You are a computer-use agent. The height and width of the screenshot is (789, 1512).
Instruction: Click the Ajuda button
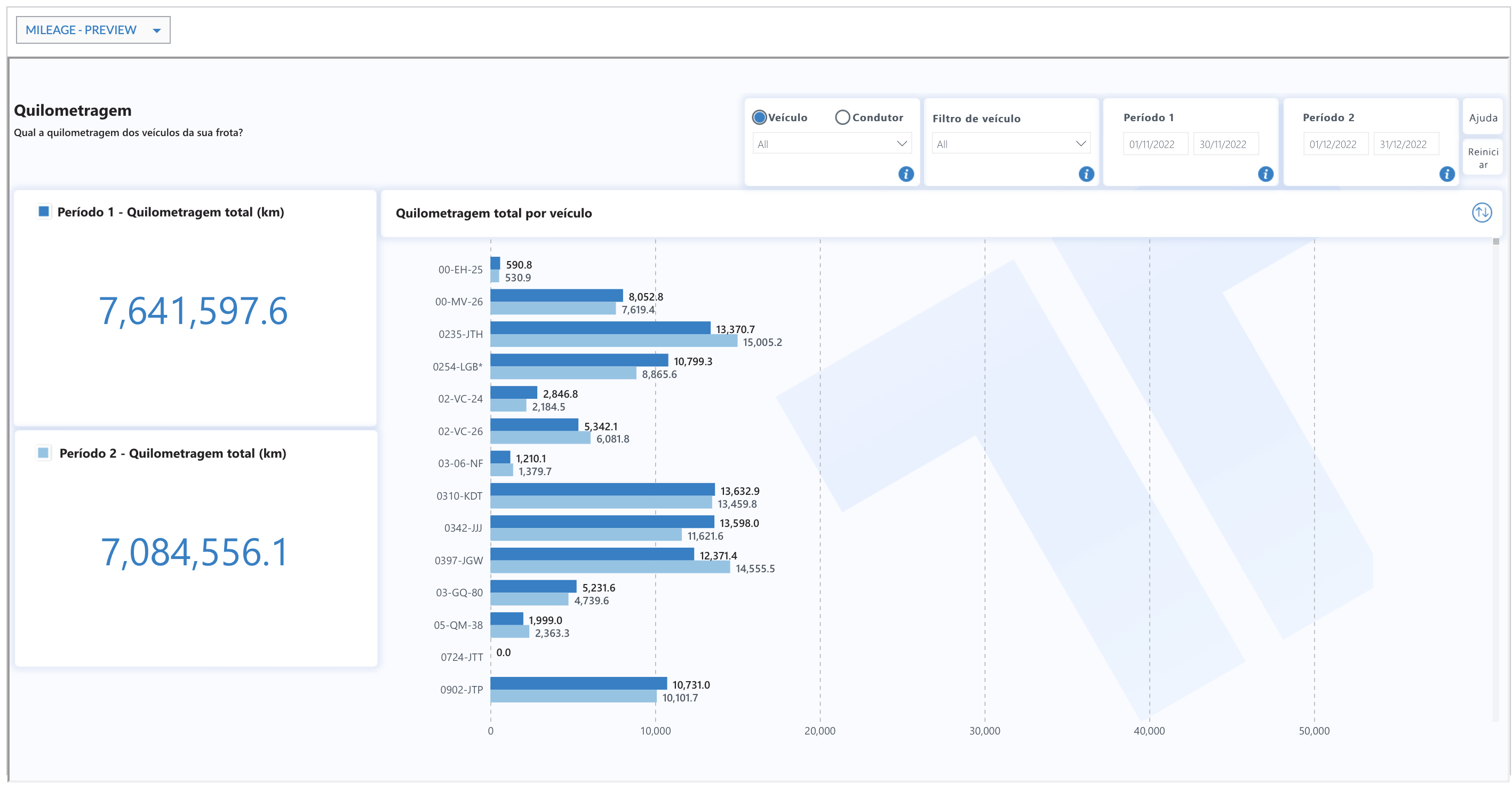pyautogui.click(x=1483, y=117)
